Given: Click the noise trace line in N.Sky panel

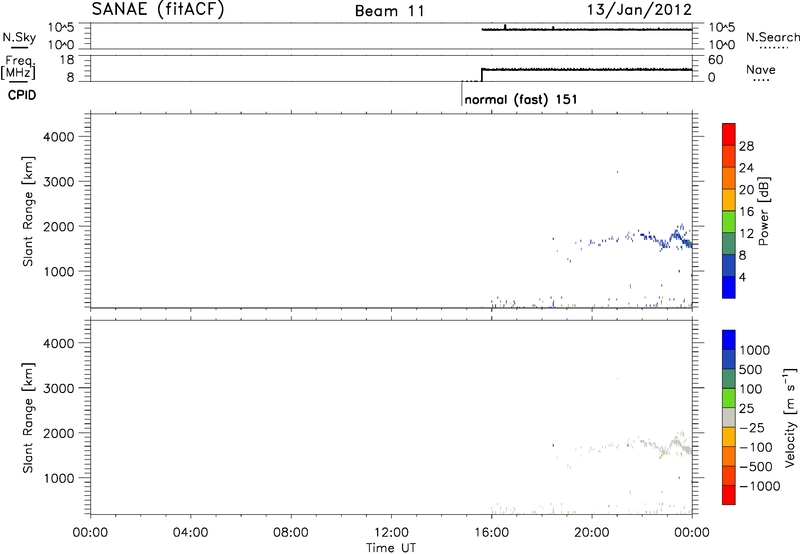Looking at the screenshot, I should click(587, 29).
